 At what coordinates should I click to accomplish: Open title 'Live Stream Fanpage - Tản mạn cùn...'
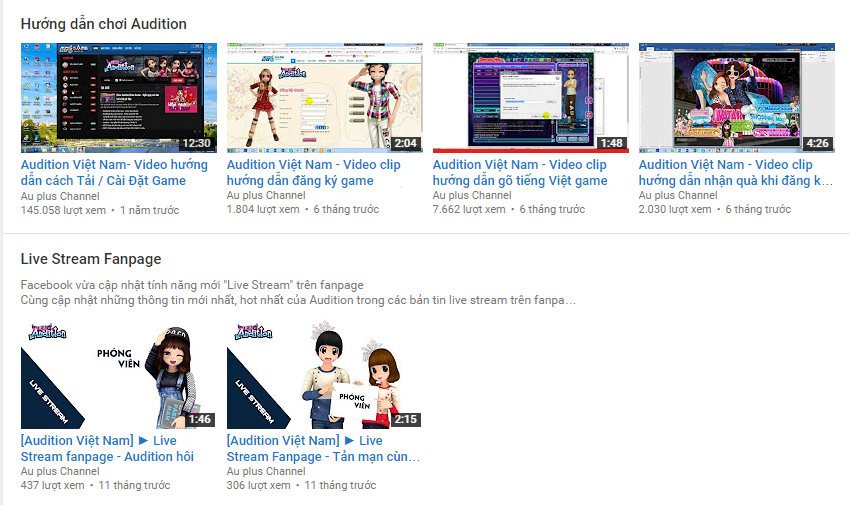(x=323, y=449)
